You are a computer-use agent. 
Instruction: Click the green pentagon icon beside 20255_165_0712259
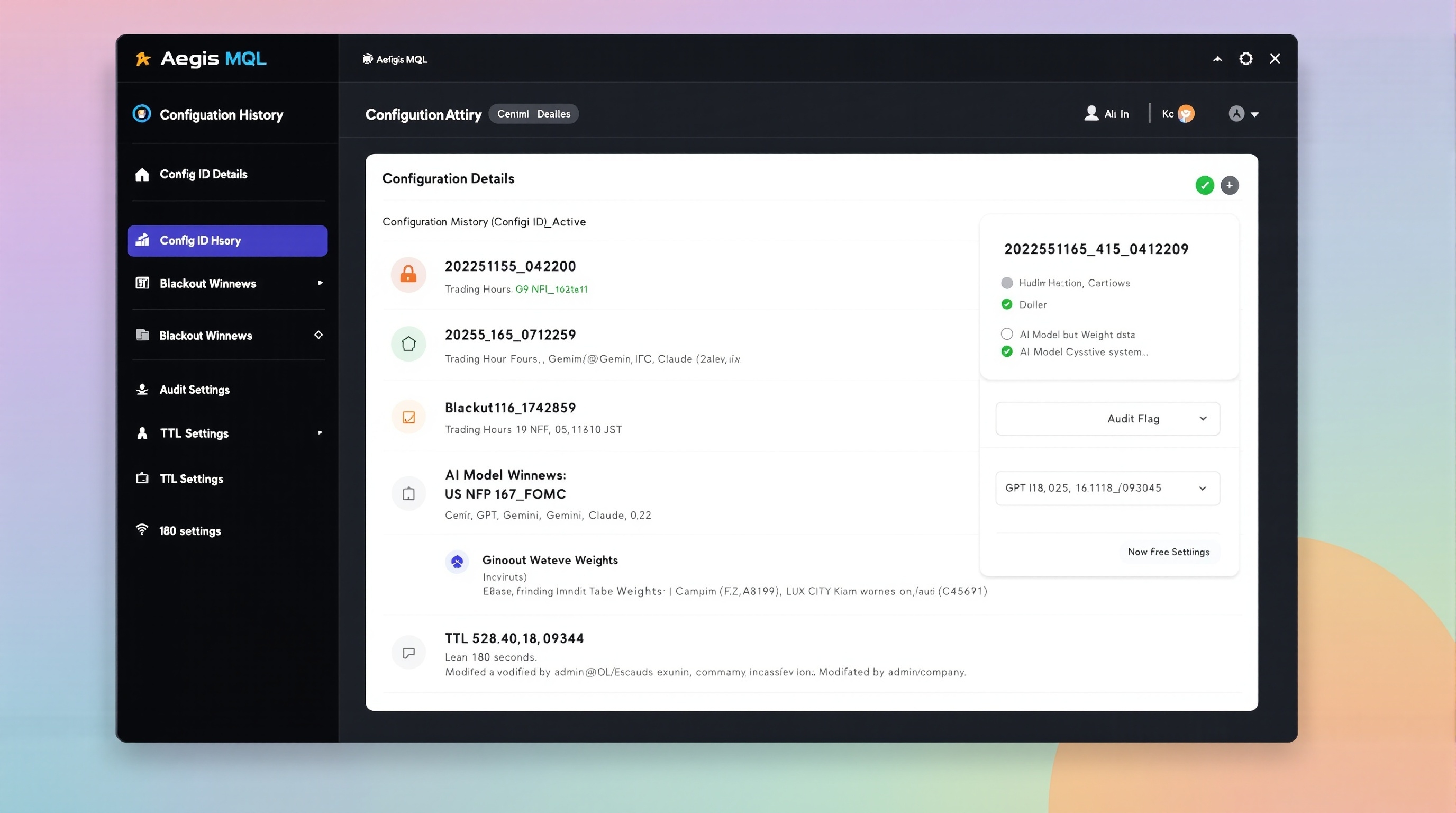click(408, 344)
